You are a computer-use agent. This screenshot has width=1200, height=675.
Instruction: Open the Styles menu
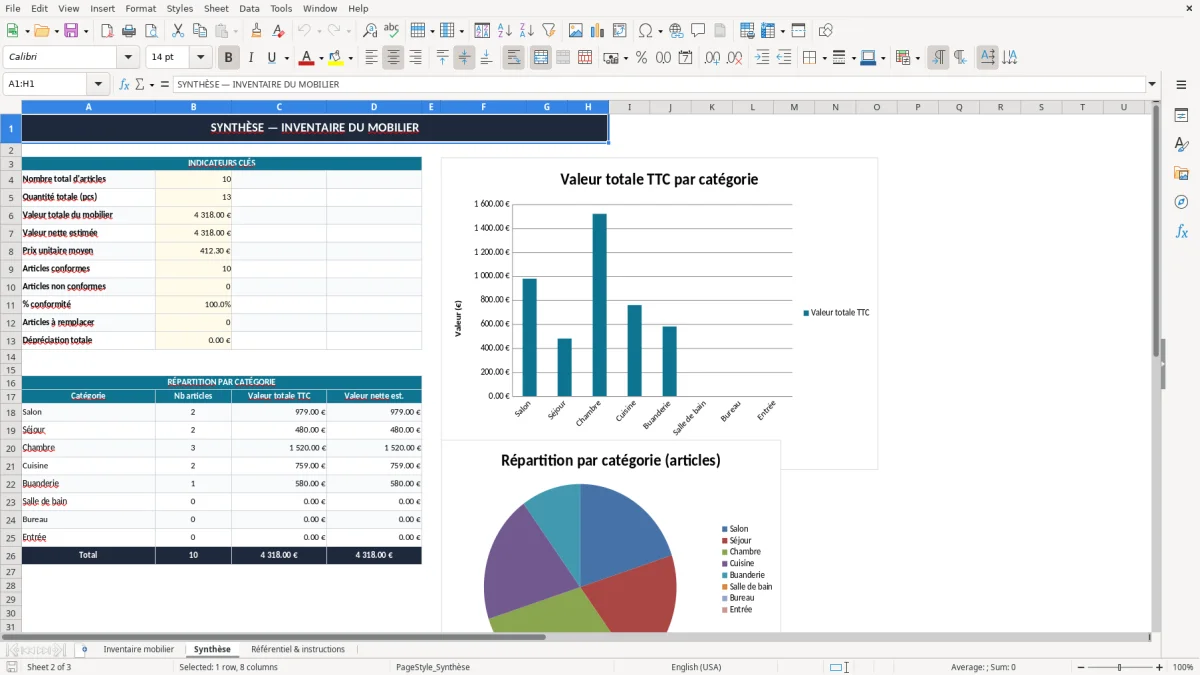click(180, 8)
